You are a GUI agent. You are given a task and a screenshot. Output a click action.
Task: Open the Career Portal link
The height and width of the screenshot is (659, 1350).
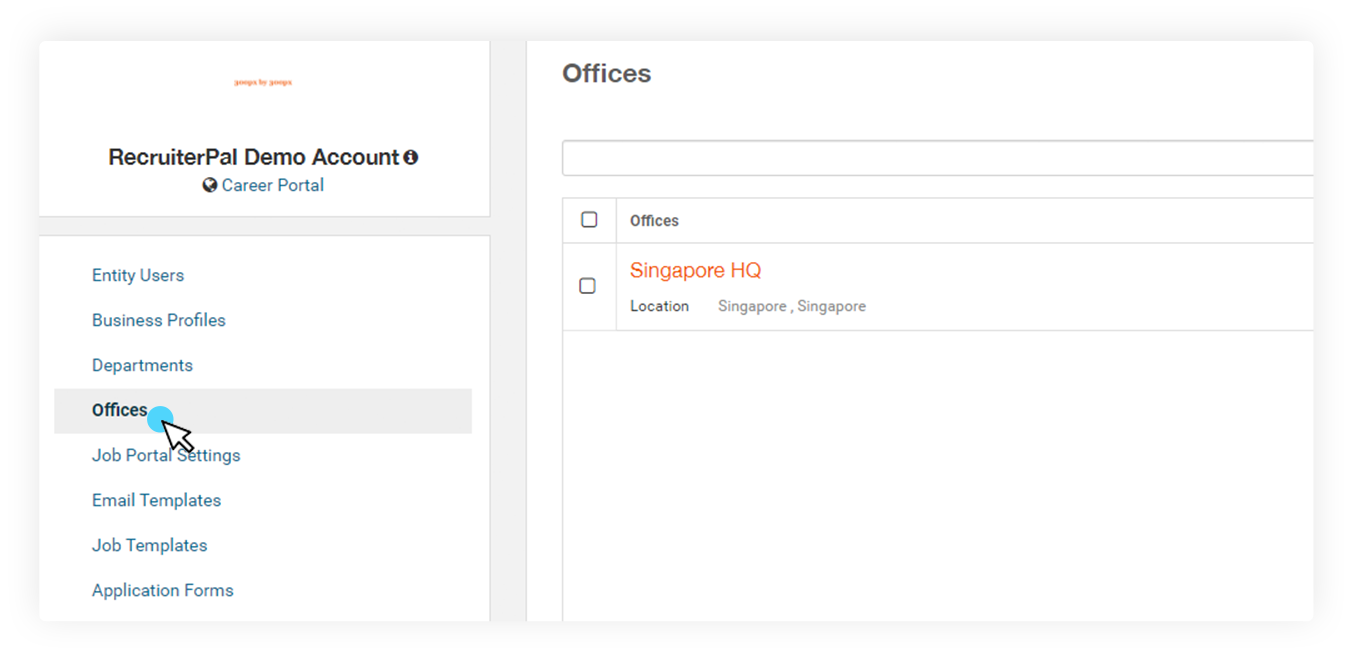[273, 185]
